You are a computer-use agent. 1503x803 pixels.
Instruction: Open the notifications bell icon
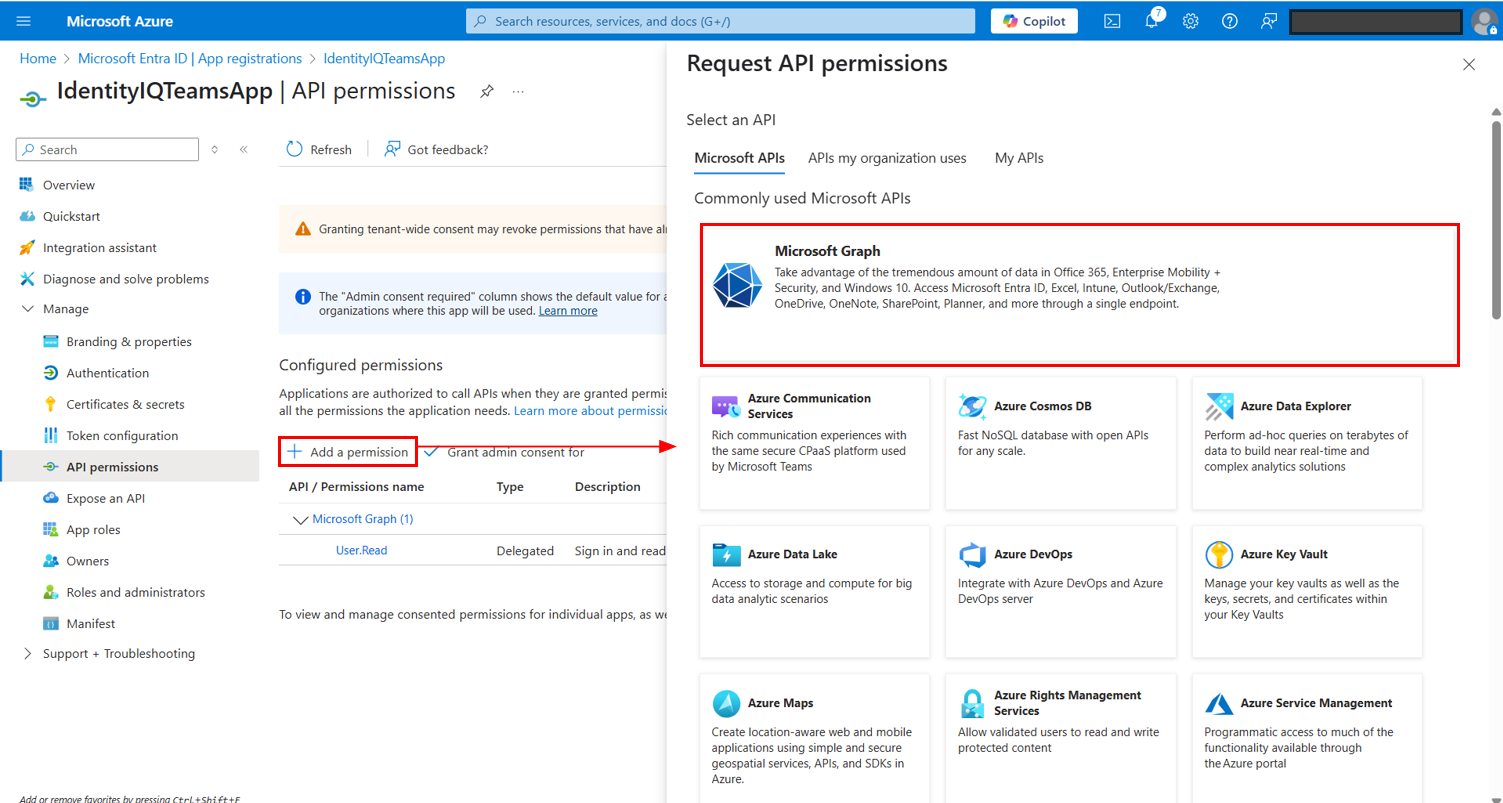[x=1151, y=21]
